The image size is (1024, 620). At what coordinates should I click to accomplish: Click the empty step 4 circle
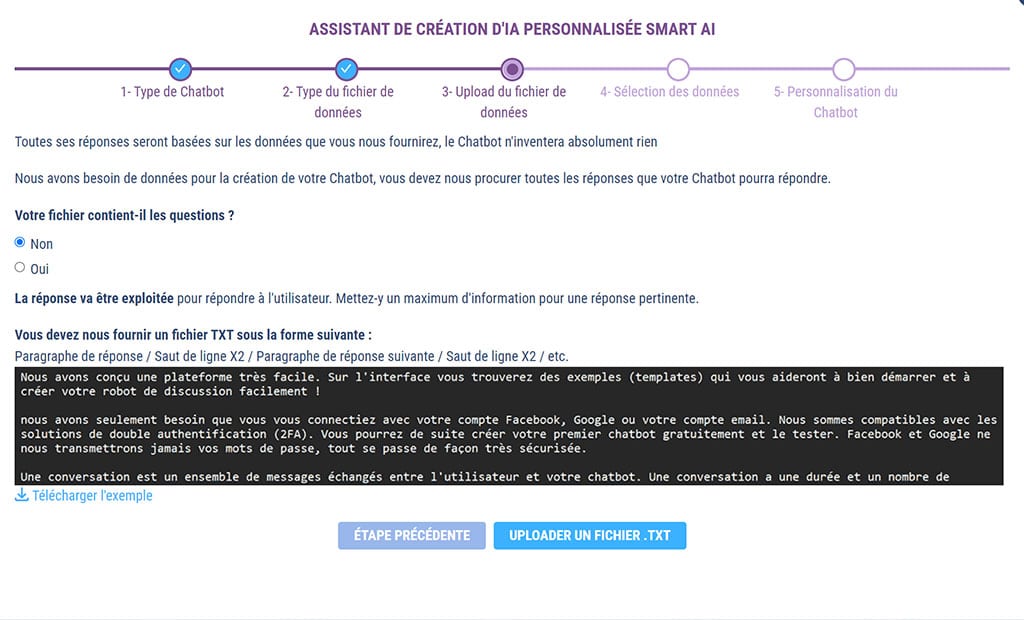(x=678, y=69)
